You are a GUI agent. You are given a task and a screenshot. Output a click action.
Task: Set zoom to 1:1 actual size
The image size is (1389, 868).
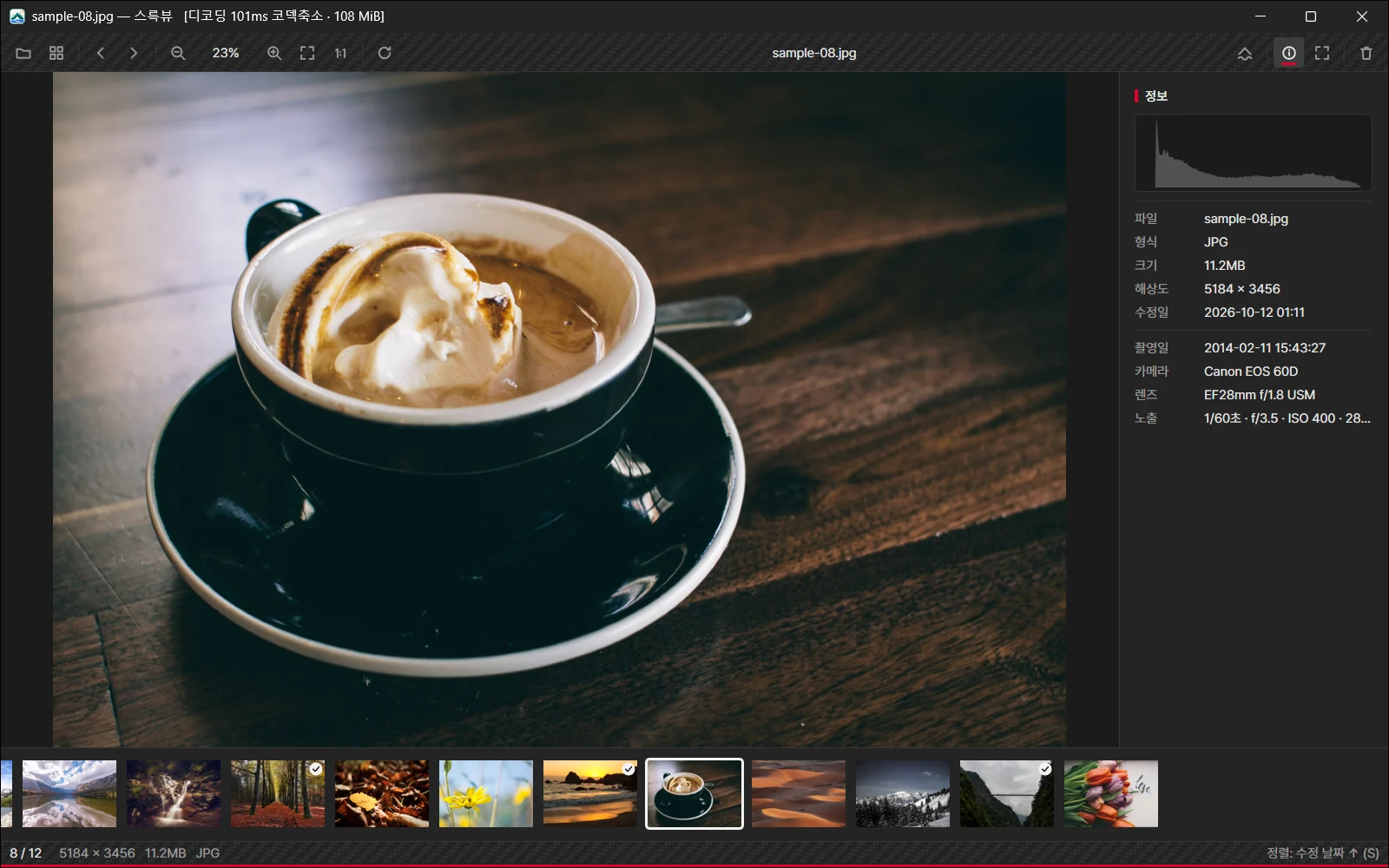pos(340,53)
